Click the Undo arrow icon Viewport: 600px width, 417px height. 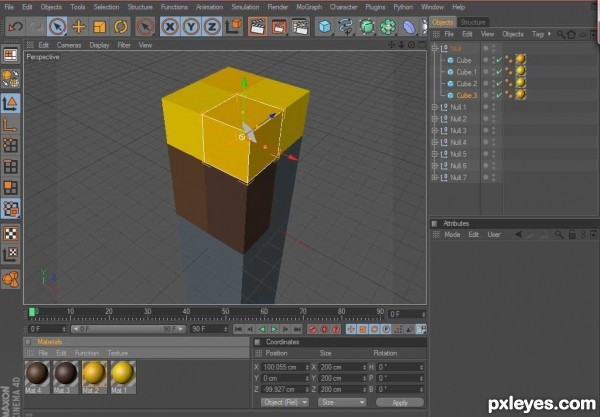[16, 27]
